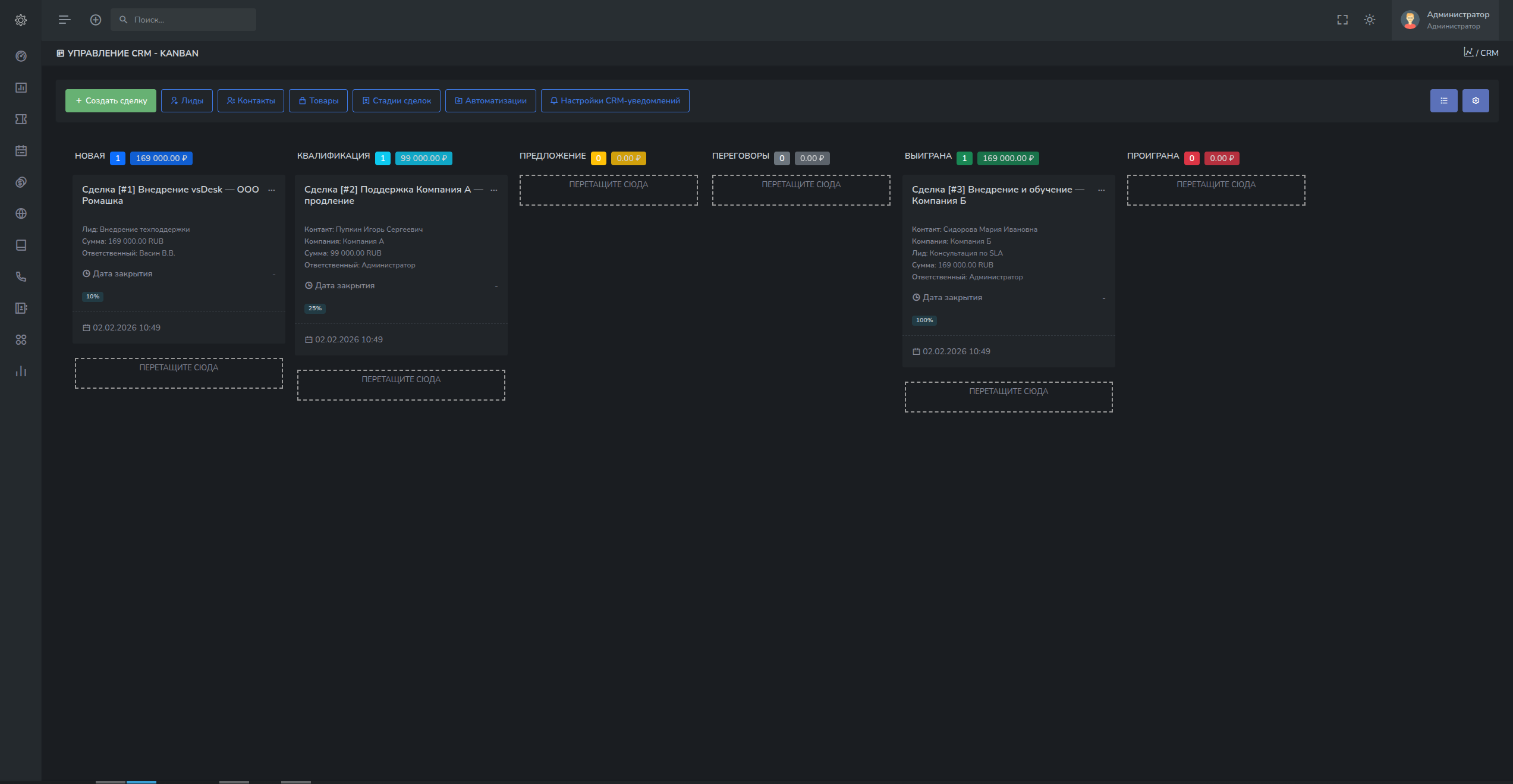Screen dimensions: 1513x784
Task: Select the ПРЕДЛОЖЕНИЕ column header
Action: [x=553, y=156]
